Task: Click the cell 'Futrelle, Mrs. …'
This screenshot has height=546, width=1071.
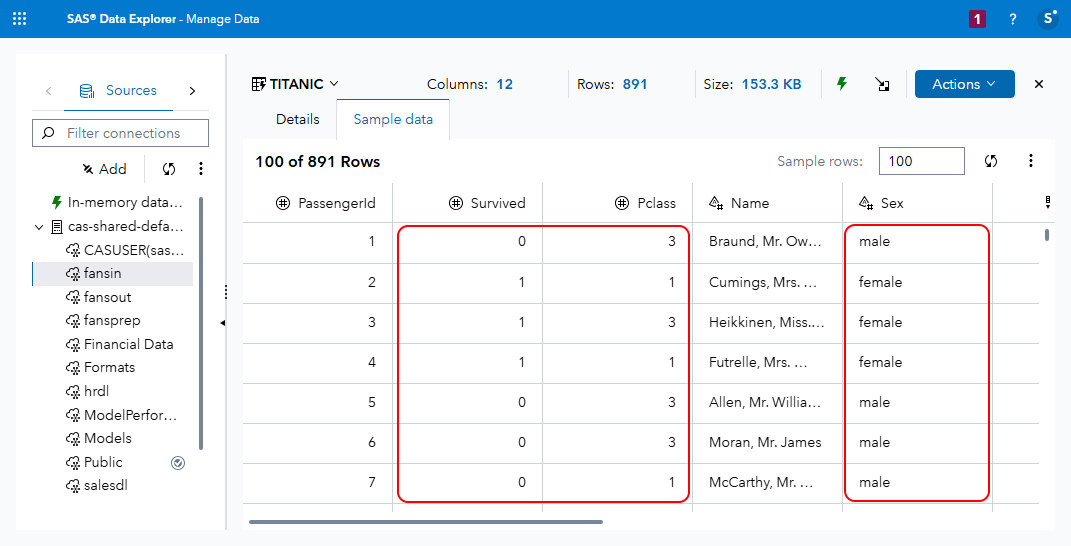Action: (768, 362)
